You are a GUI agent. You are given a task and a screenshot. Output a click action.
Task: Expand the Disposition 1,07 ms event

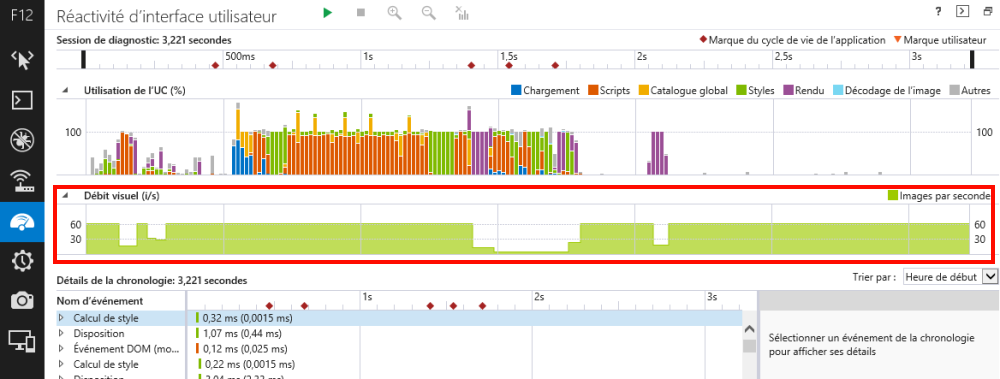coord(62,333)
